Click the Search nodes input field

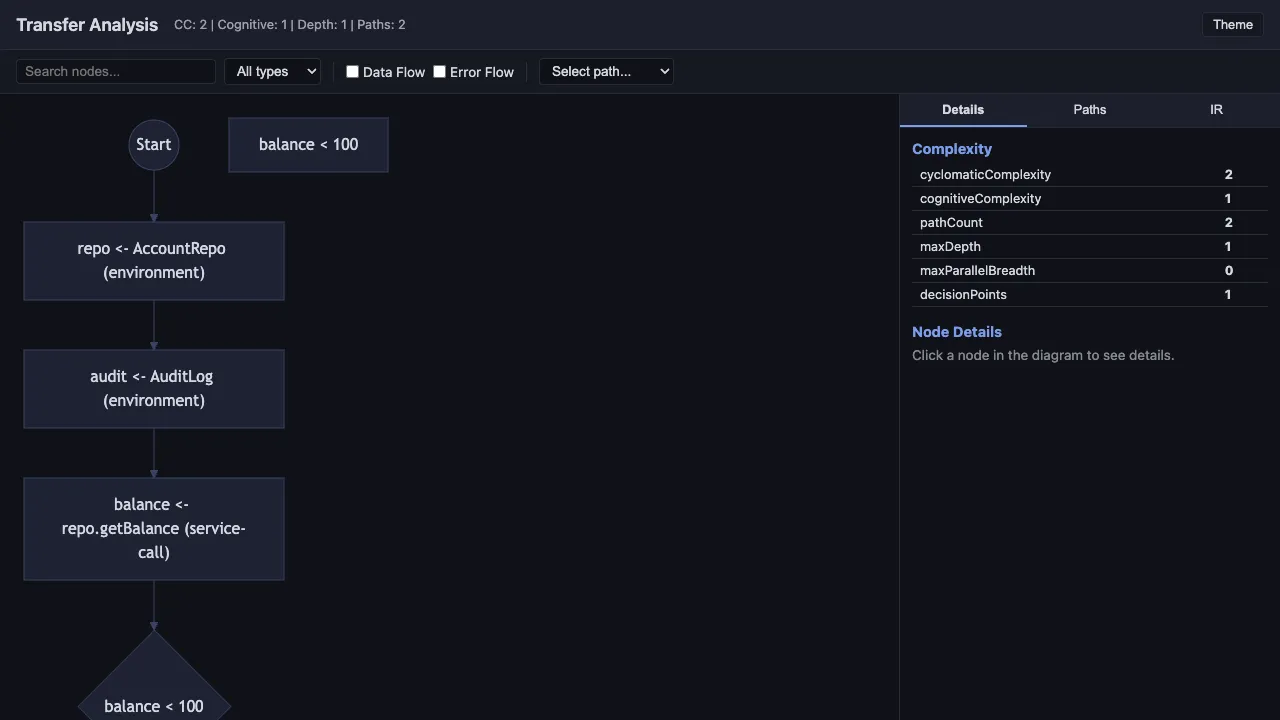click(115, 71)
